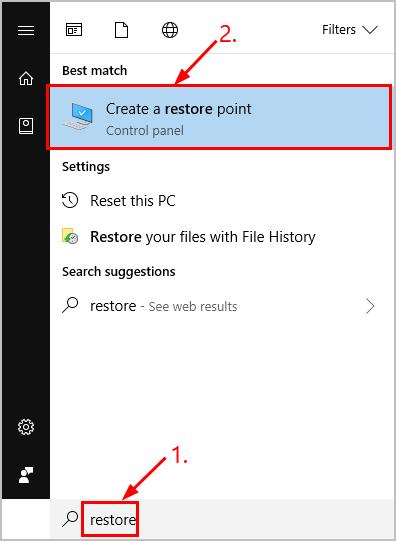Image resolution: width=396 pixels, height=541 pixels.
Task: Expand the web results chevron arrow
Action: tap(370, 306)
